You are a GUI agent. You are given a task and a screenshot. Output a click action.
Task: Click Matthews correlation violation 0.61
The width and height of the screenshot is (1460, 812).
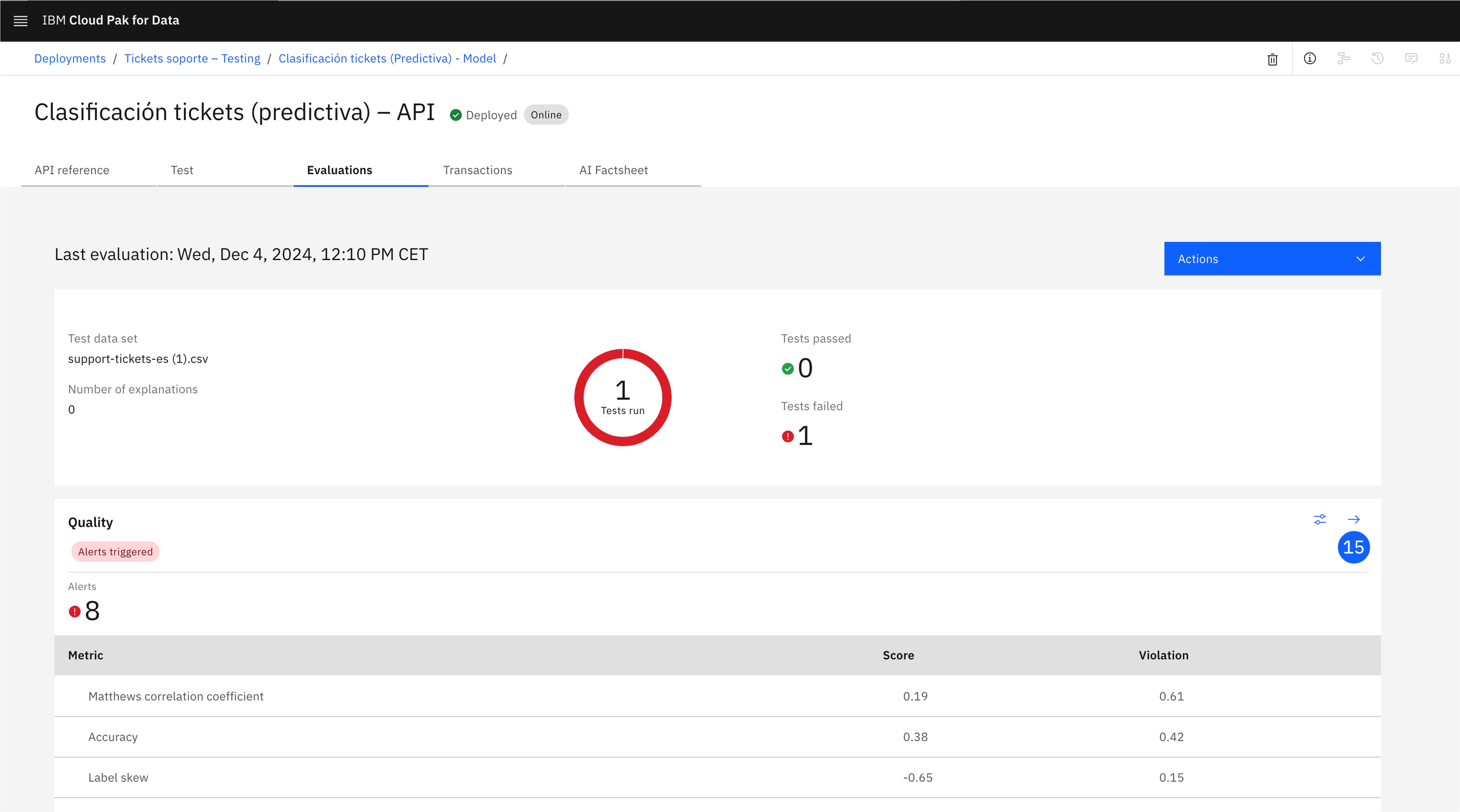(1171, 697)
